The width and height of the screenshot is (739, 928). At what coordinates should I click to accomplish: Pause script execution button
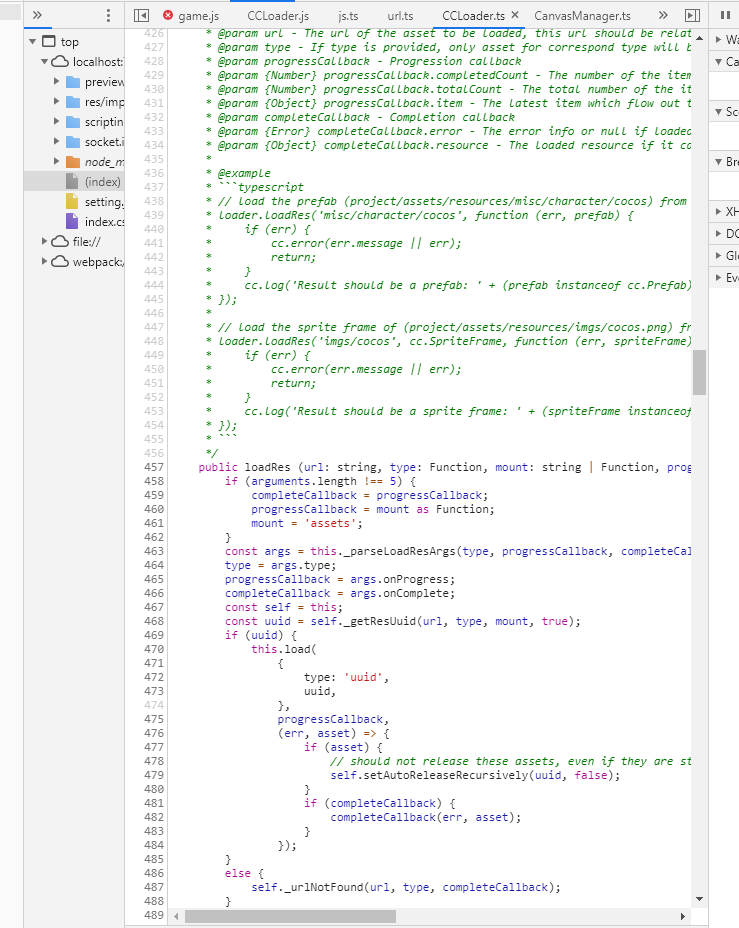pyautogui.click(x=725, y=15)
